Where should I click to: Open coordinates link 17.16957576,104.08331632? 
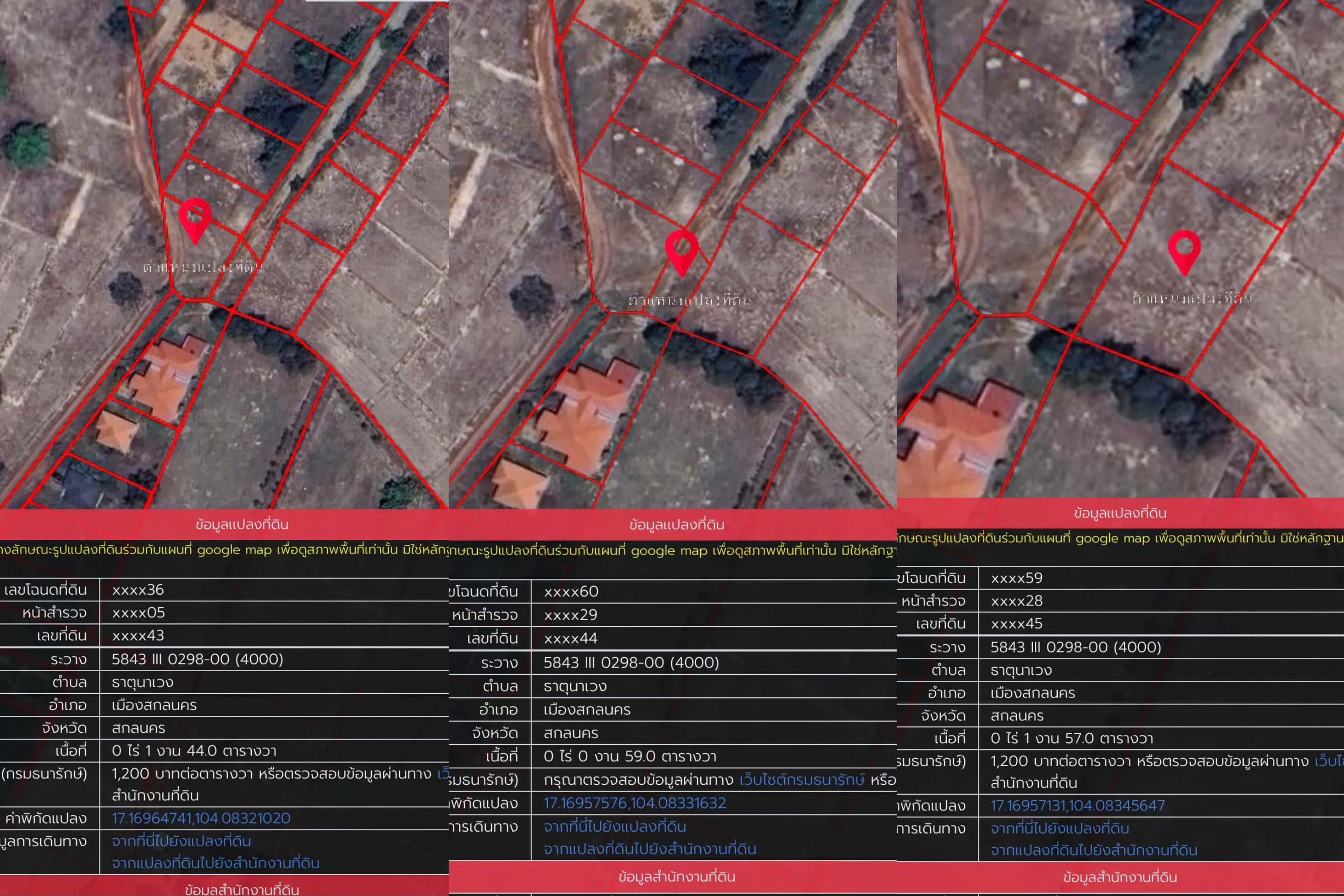(635, 803)
